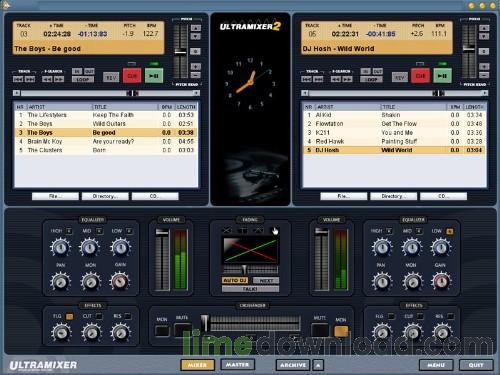Open the ARCHIVE view

point(293,365)
